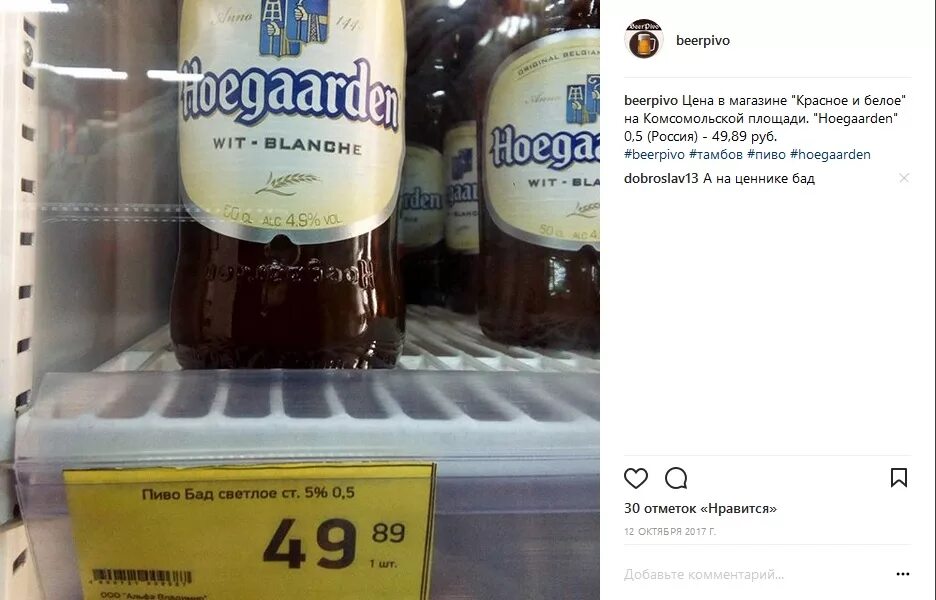Open beerpivo name in caption
936x600 pixels.
(651, 100)
